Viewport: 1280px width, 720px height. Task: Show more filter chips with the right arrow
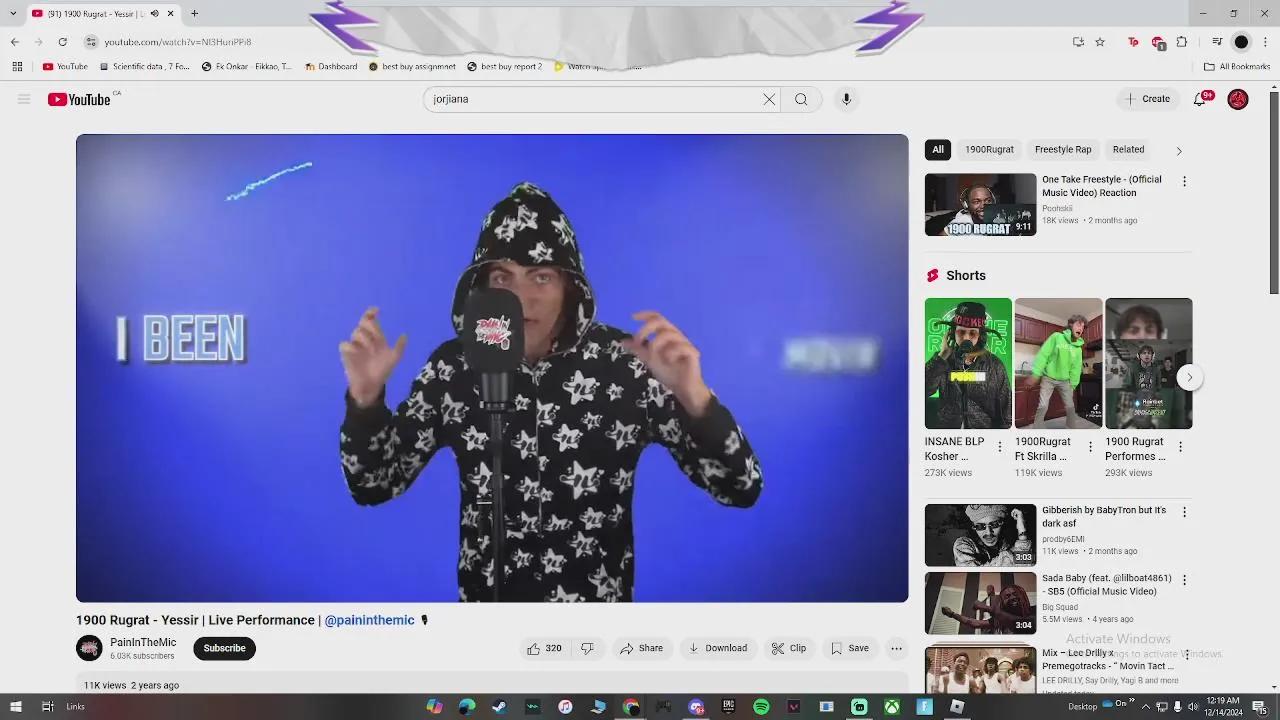pos(1179,150)
